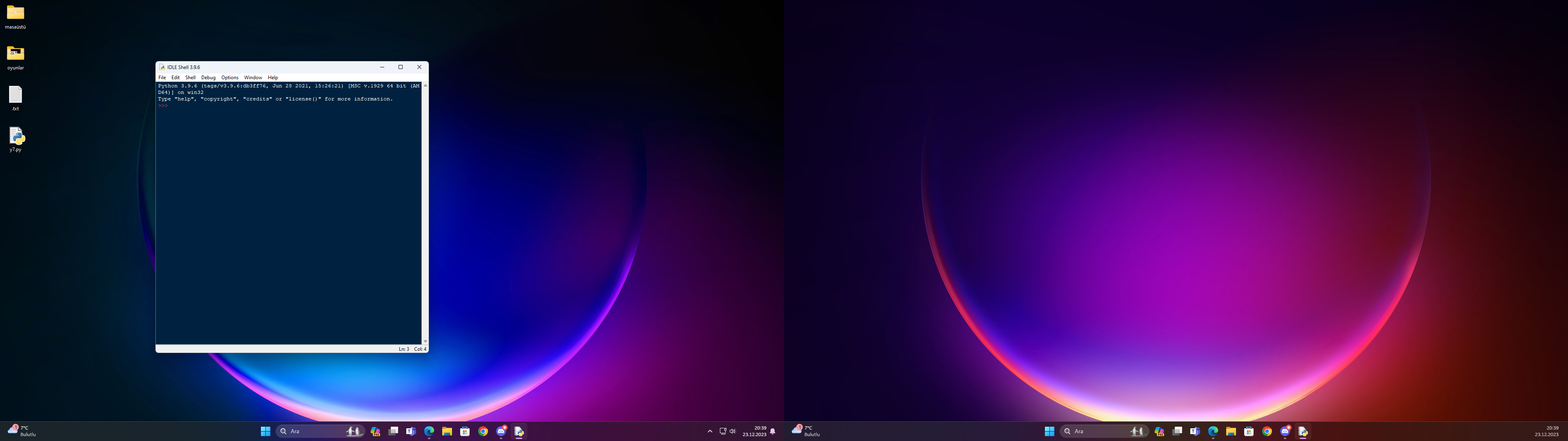Open Microsoft Edge from the taskbar
This screenshot has height=441, width=1568.
(x=429, y=431)
